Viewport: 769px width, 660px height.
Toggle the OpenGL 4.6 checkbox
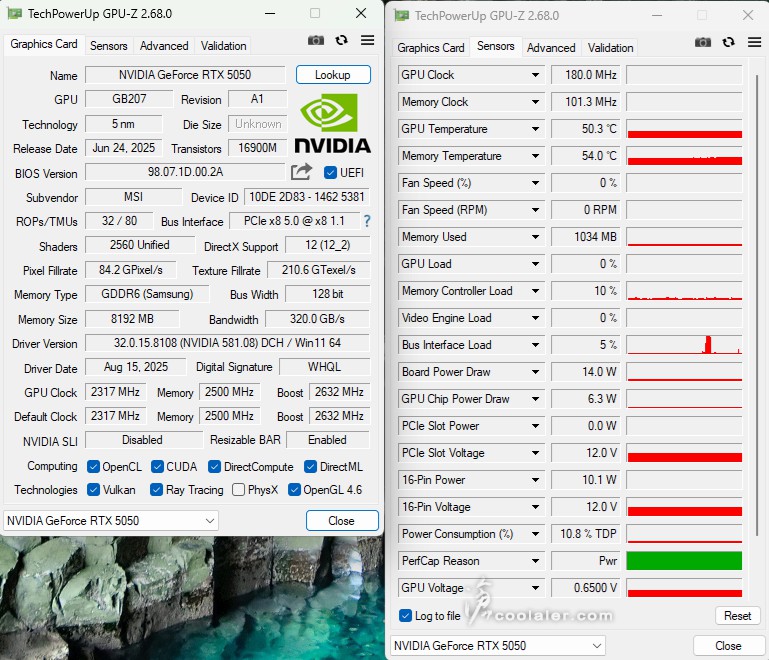pos(294,490)
